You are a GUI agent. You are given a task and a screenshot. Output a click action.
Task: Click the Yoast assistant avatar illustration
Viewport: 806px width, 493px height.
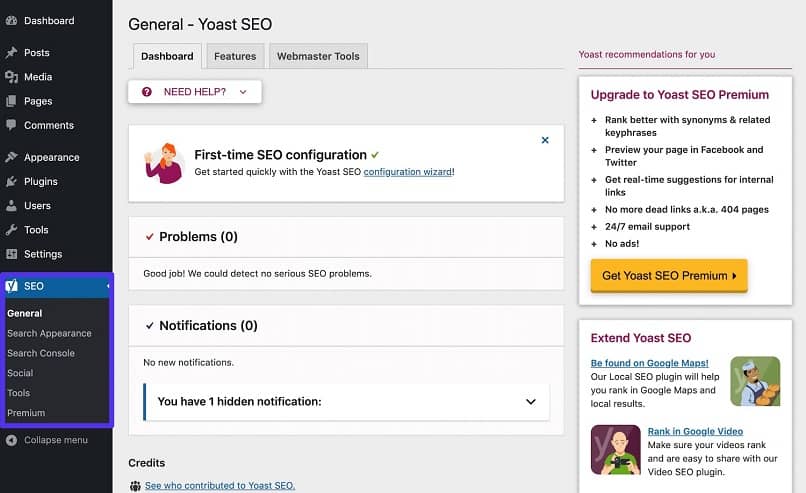(164, 163)
